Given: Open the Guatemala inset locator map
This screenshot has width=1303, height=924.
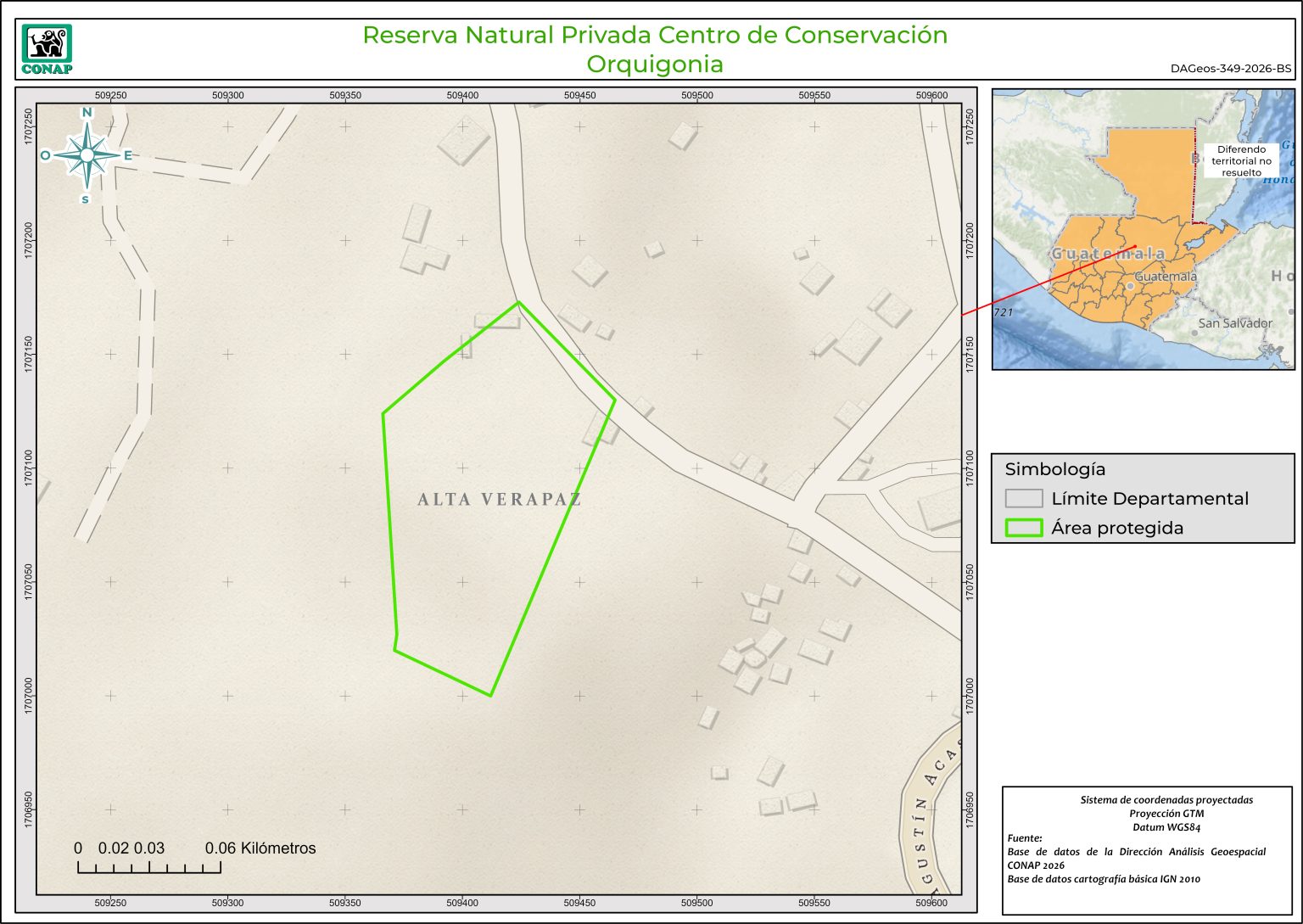Looking at the screenshot, I should pos(1143,229).
